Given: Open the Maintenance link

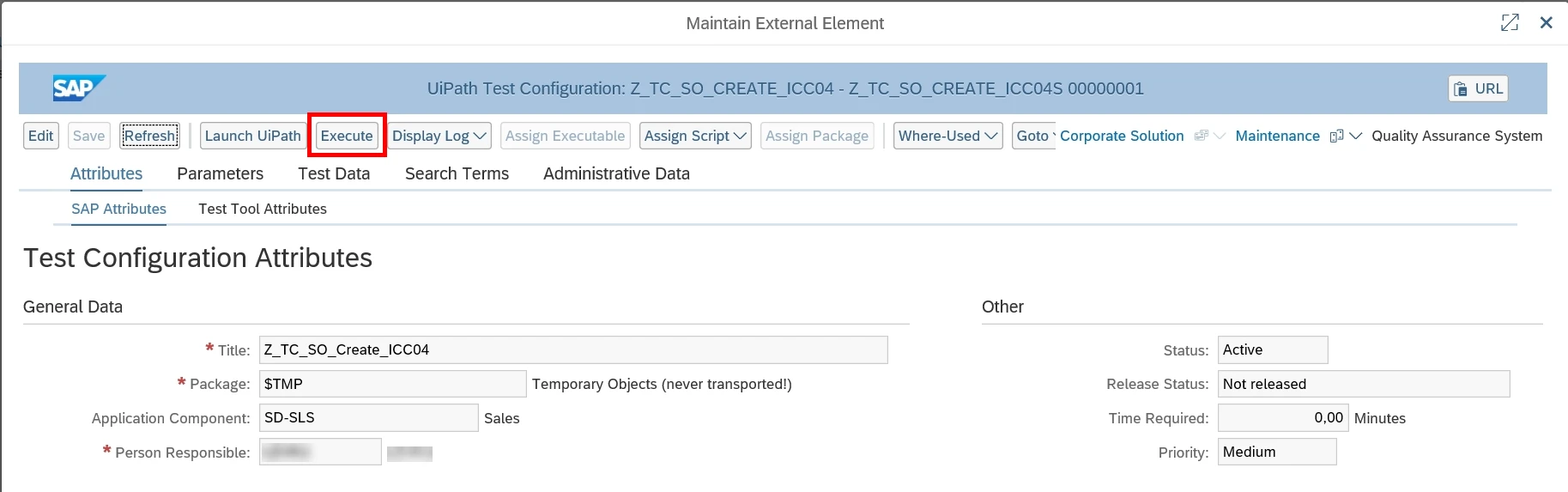Looking at the screenshot, I should (1277, 136).
